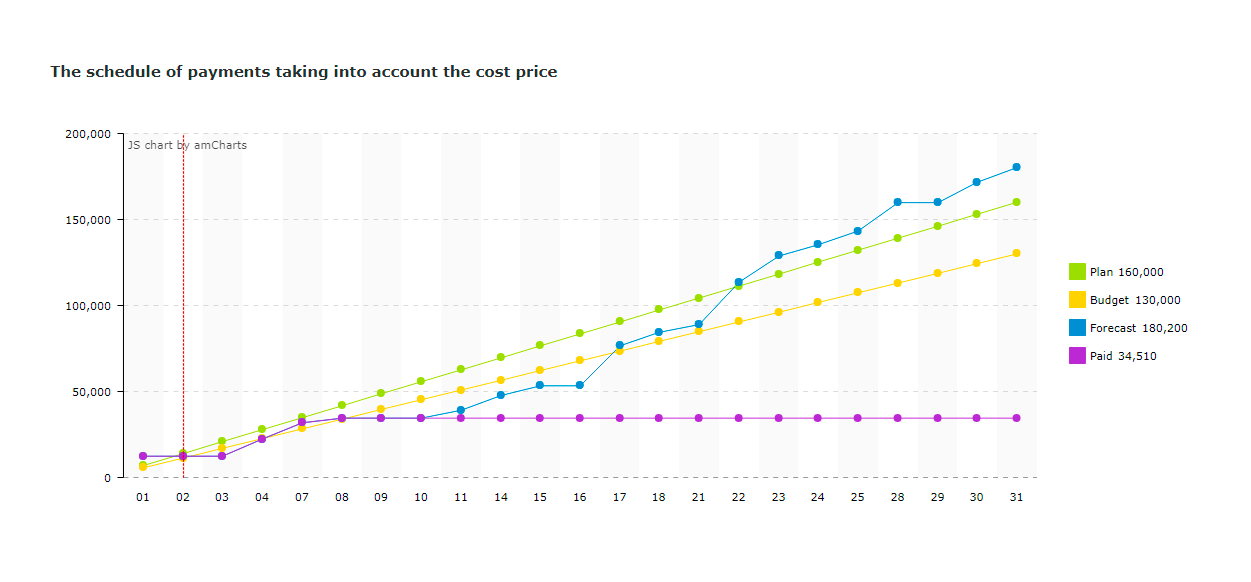Toggle the purple Paid legend marker
This screenshot has width=1251, height=582.
click(1077, 356)
